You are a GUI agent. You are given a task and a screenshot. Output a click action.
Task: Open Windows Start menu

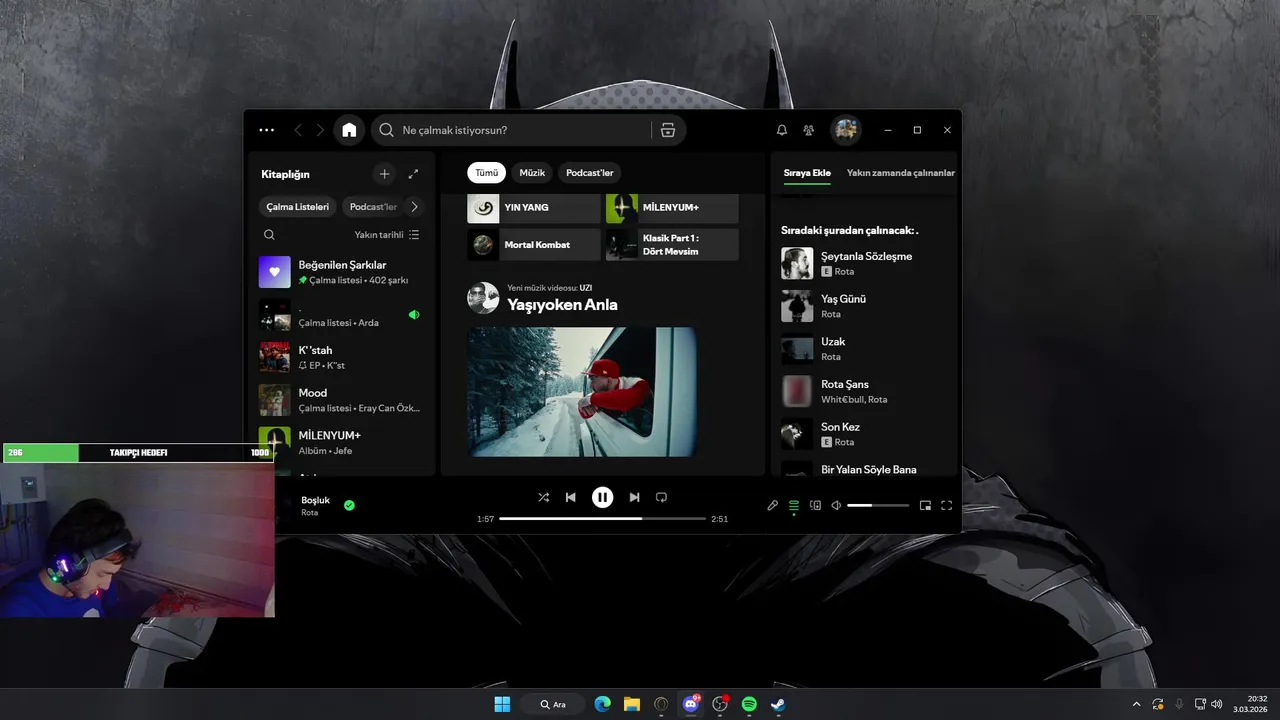(x=502, y=704)
